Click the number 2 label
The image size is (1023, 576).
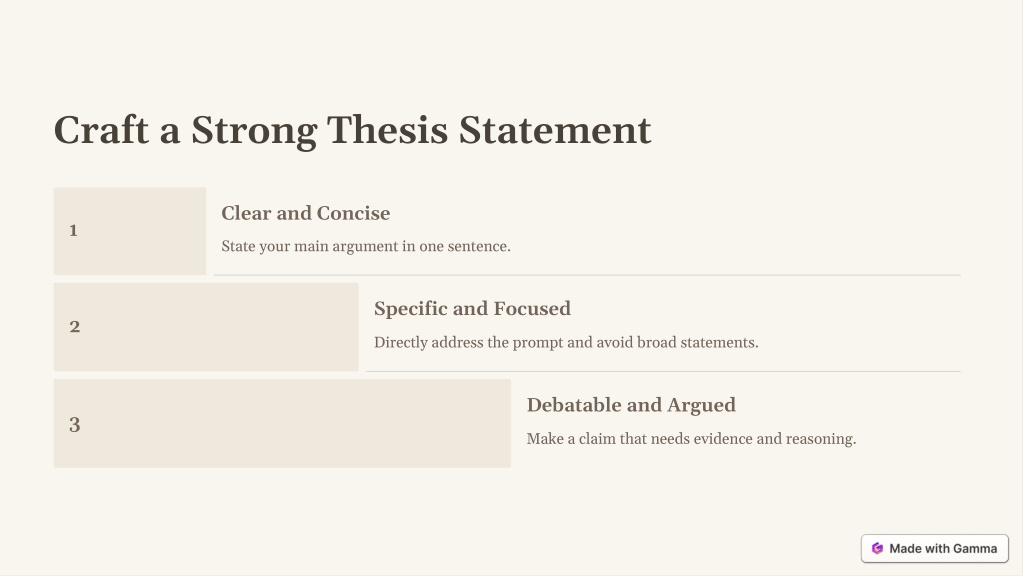coord(74,327)
